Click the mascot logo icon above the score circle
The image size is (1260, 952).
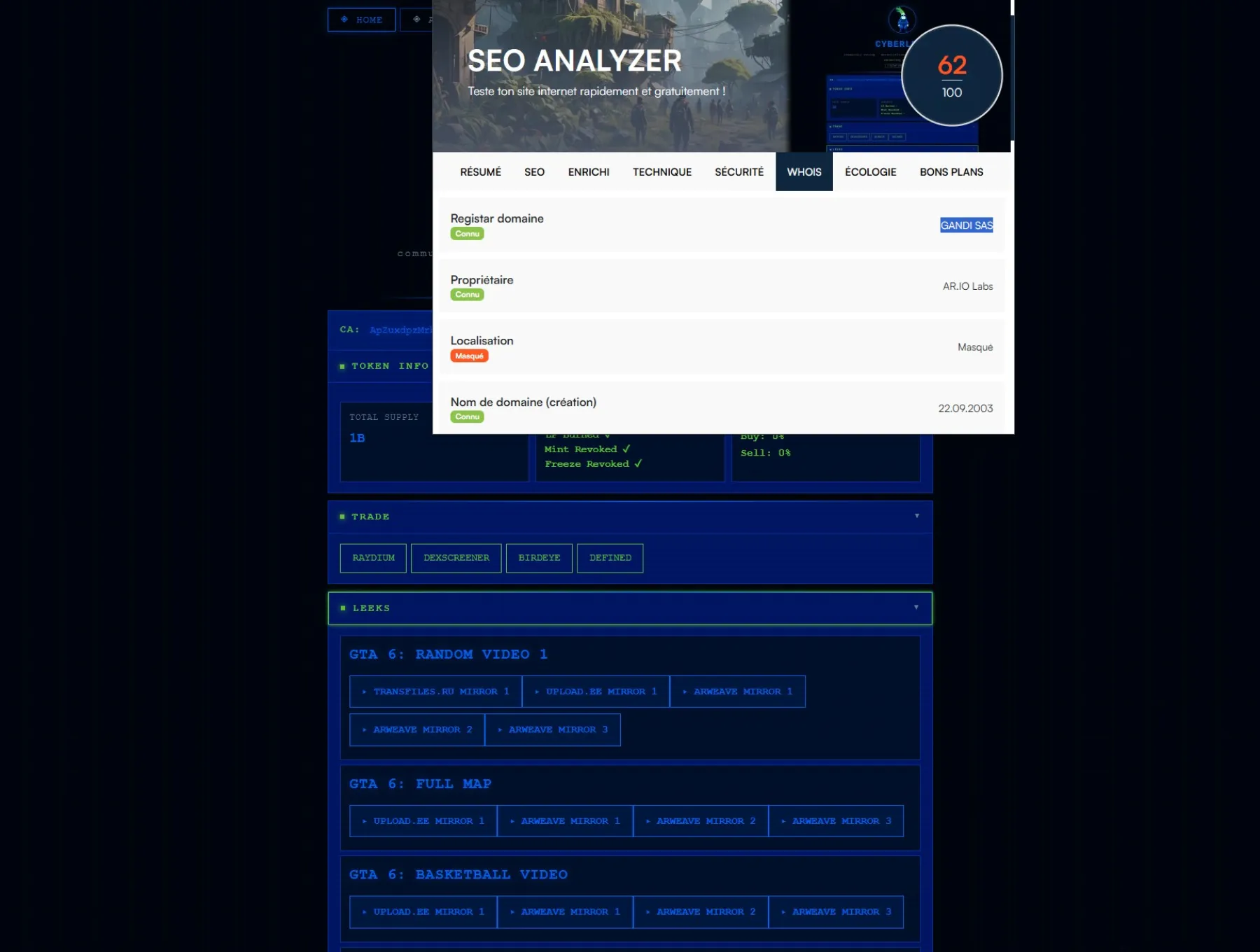(902, 19)
